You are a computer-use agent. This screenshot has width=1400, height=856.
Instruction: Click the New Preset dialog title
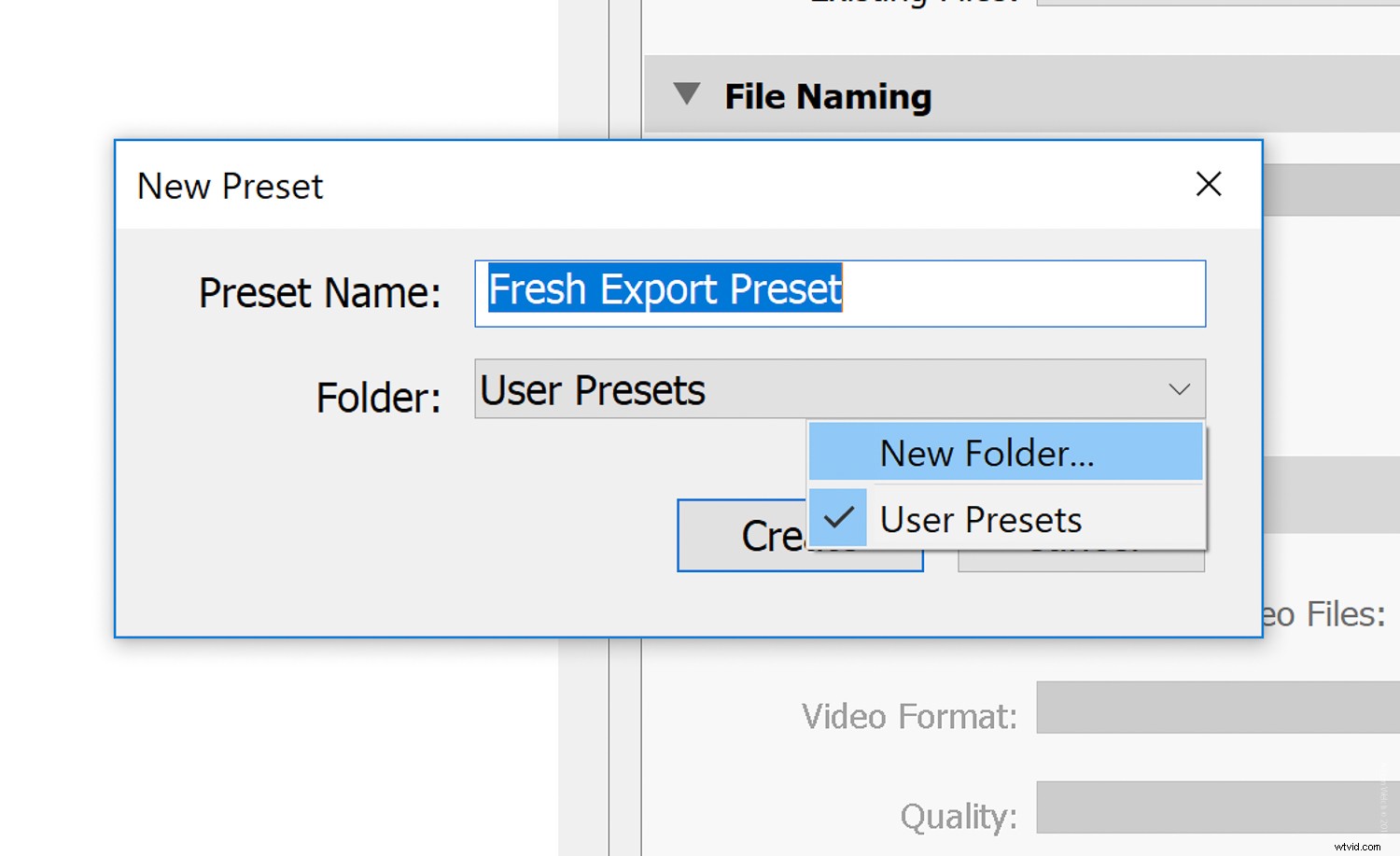[x=230, y=186]
